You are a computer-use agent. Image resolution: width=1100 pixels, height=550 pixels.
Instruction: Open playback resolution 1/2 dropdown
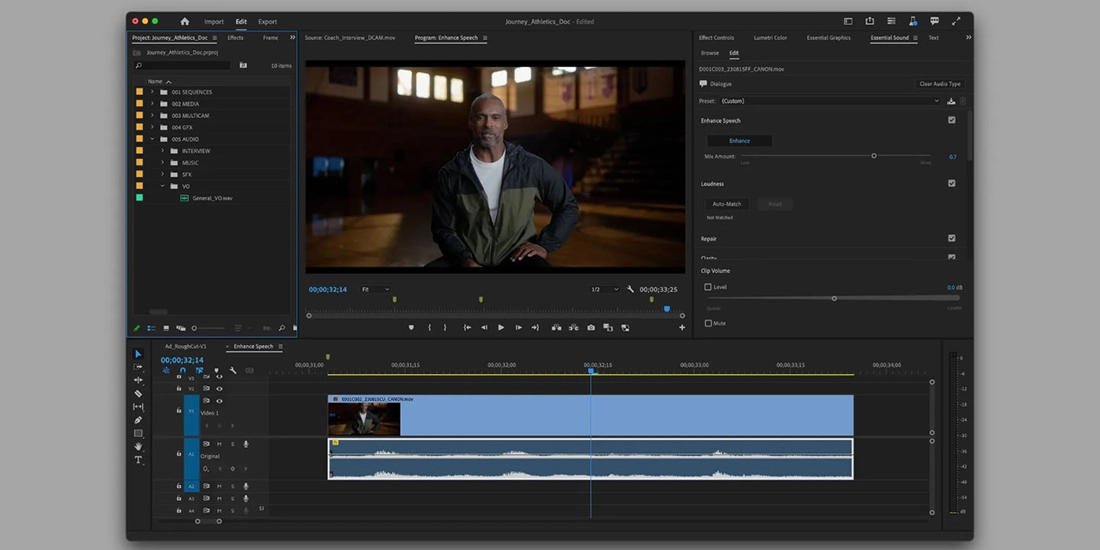[x=605, y=289]
